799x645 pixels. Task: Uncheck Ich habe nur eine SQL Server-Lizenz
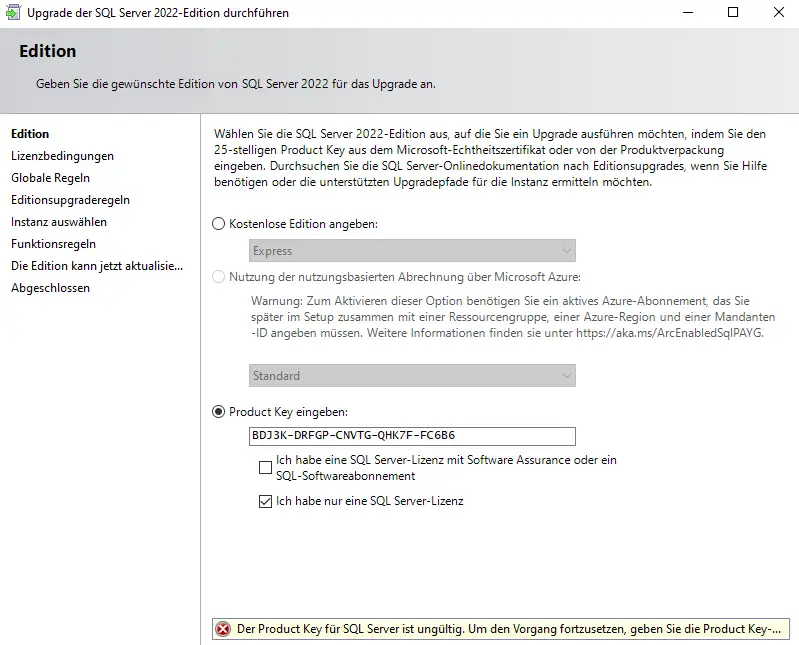point(265,501)
